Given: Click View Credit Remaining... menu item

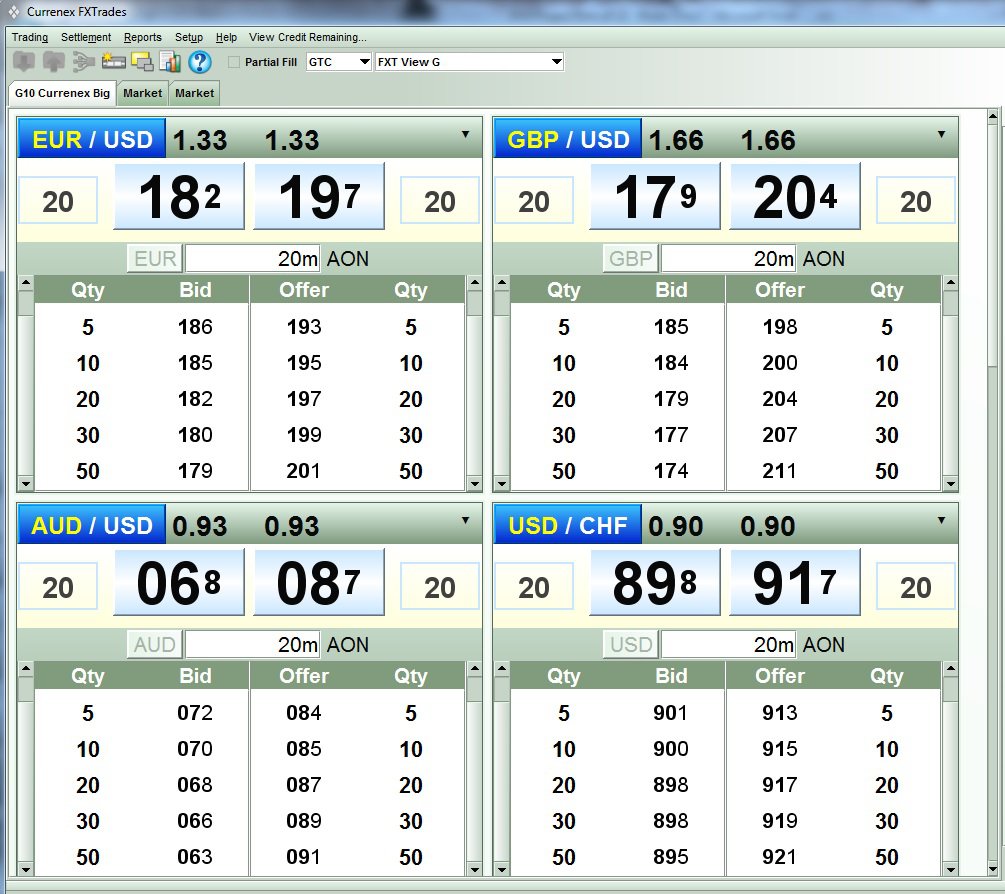Looking at the screenshot, I should (x=308, y=37).
